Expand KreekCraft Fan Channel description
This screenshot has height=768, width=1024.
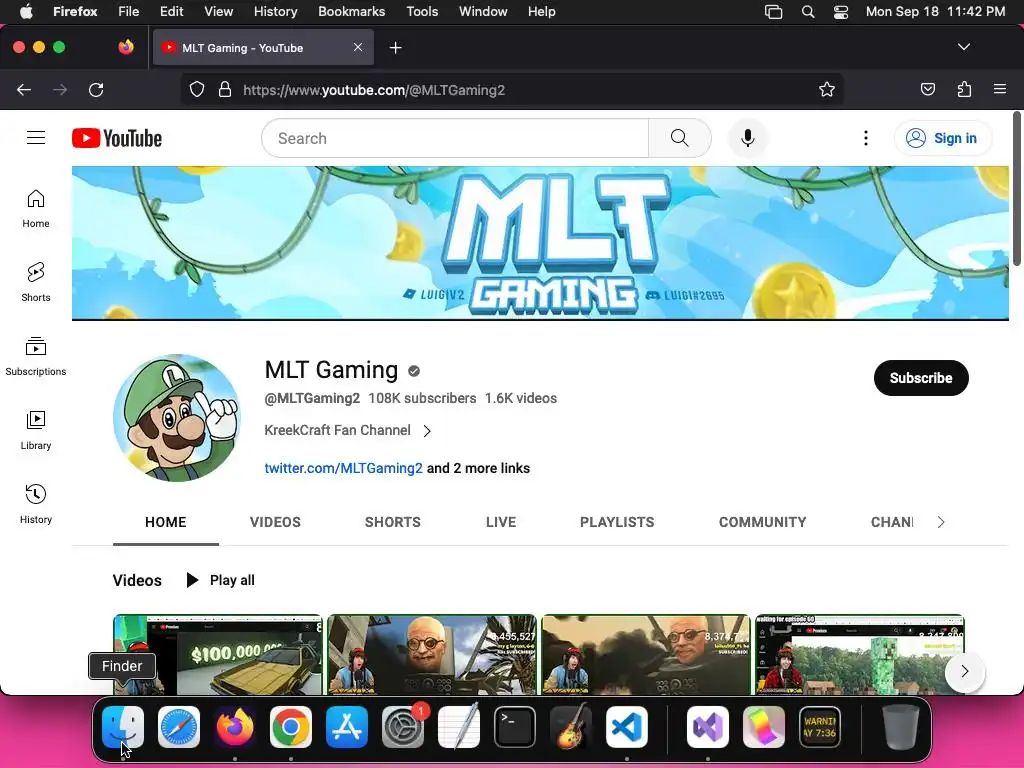pyautogui.click(x=427, y=431)
